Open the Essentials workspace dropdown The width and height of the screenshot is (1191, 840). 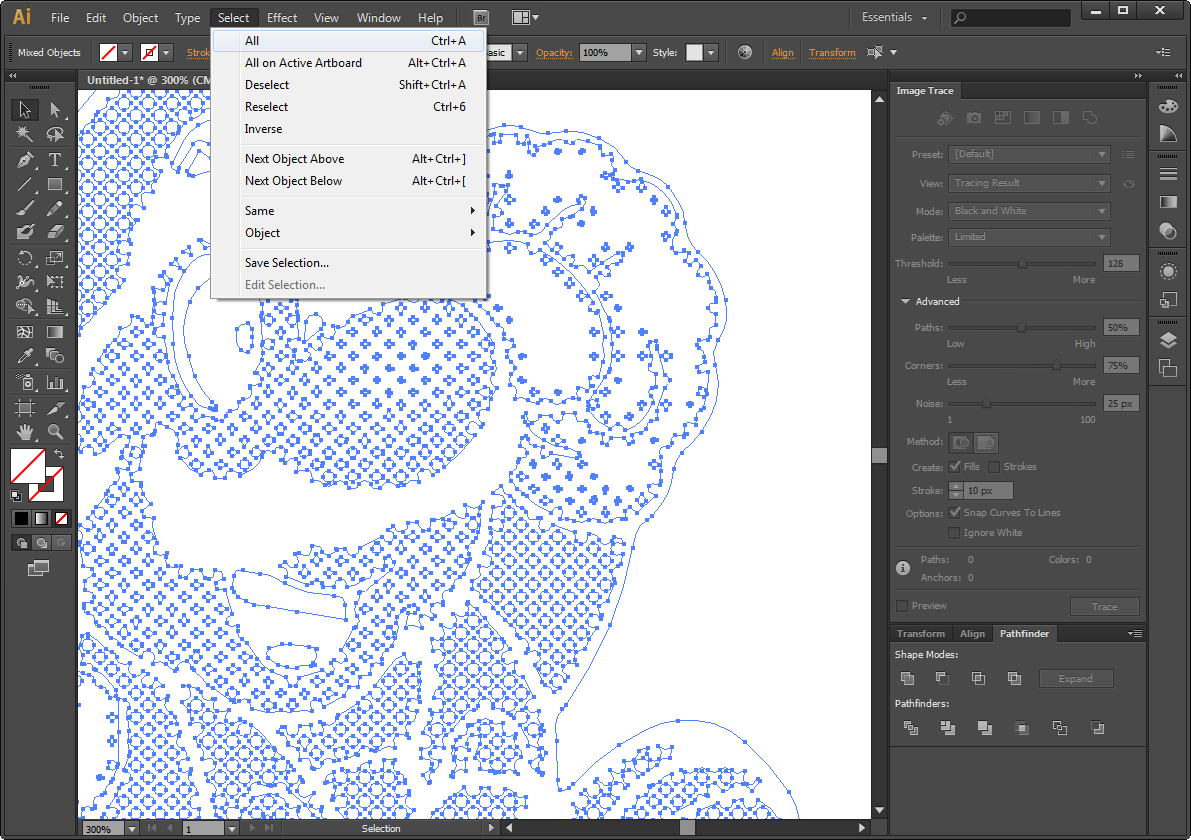pos(894,17)
